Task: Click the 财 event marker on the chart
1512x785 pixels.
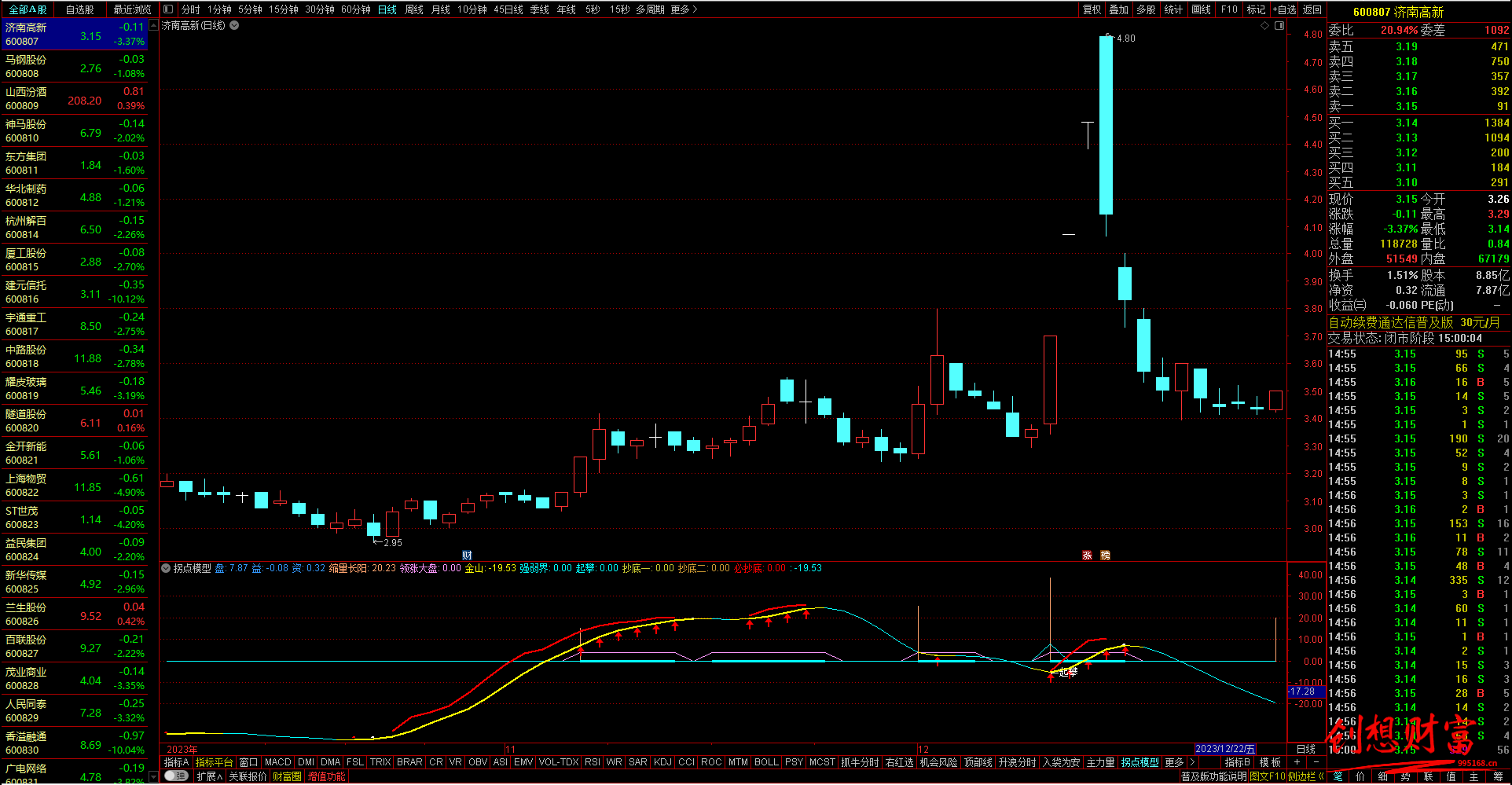Action: pos(467,555)
